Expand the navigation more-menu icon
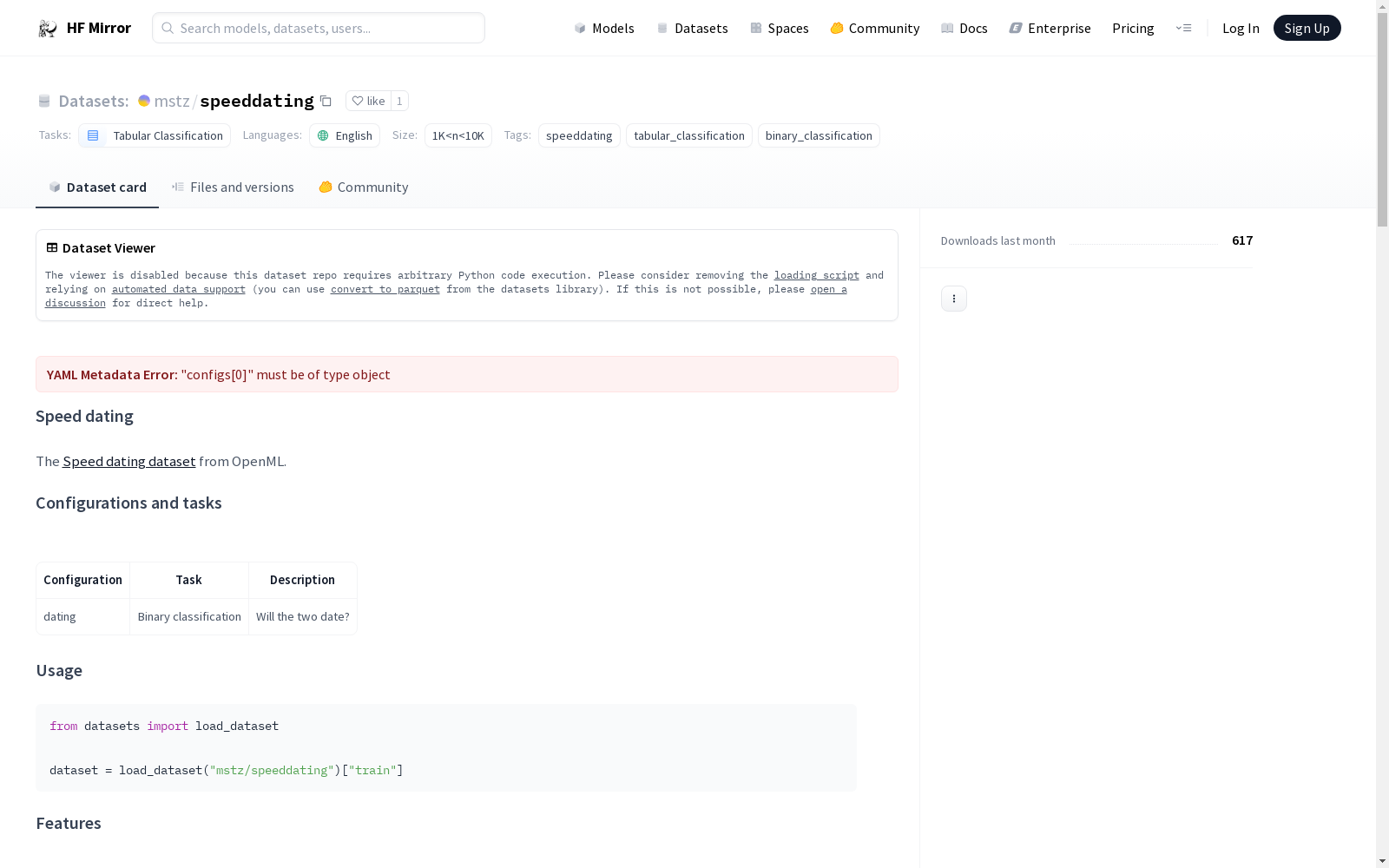1389x868 pixels. tap(1183, 28)
